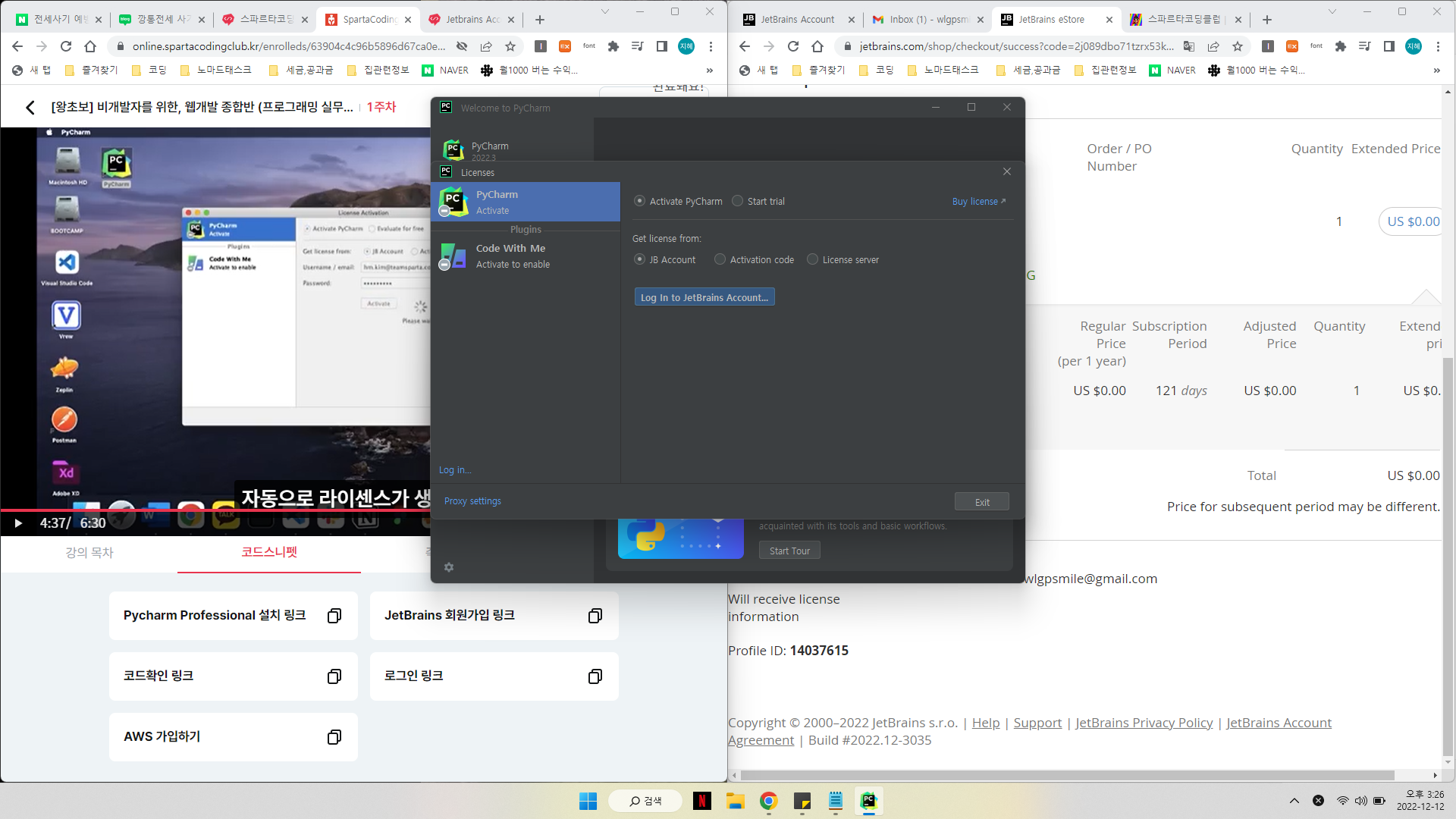
Task: Open the Help footer link
Action: tap(986, 723)
